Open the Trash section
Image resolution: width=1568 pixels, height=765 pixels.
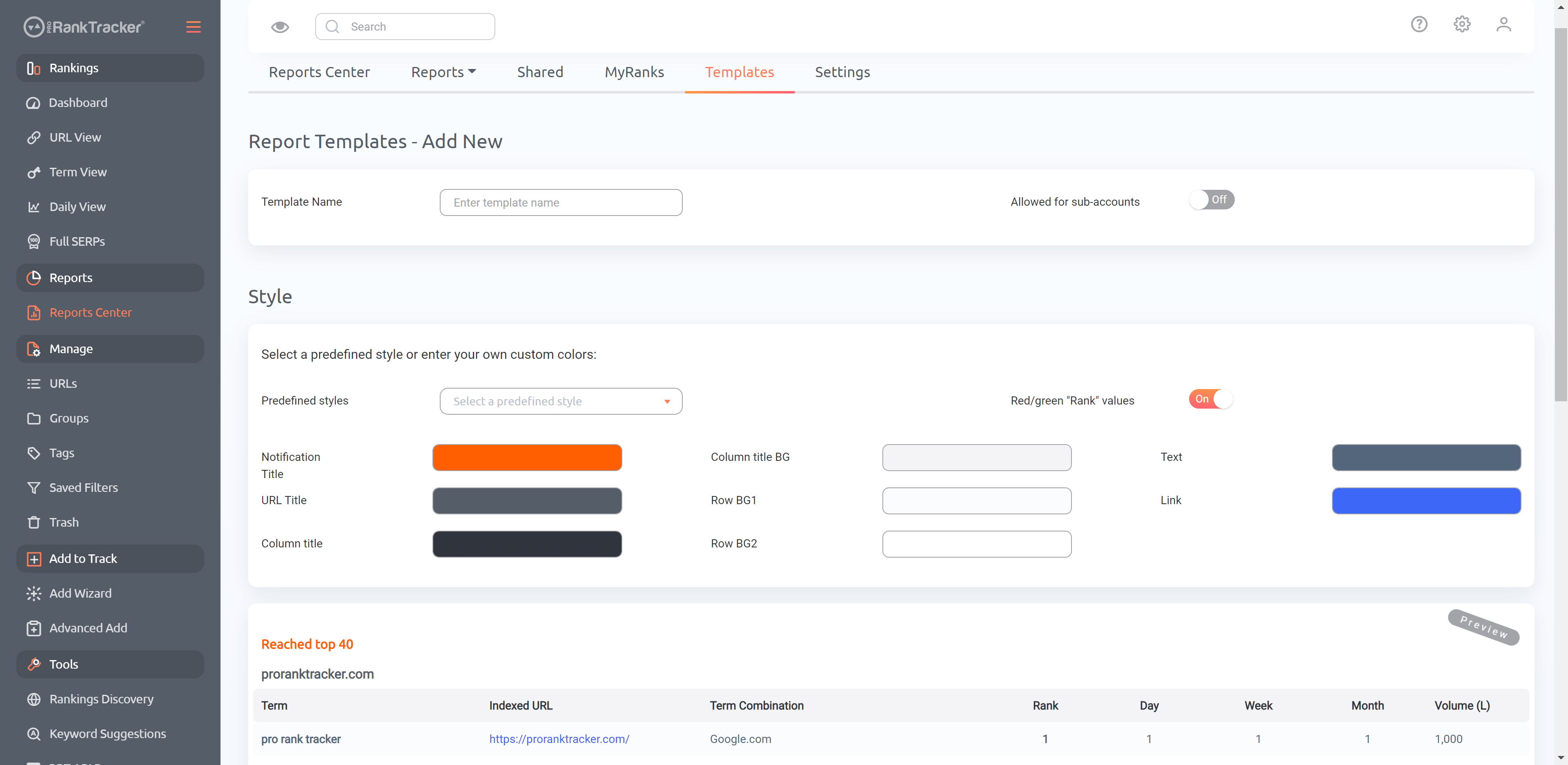64,522
